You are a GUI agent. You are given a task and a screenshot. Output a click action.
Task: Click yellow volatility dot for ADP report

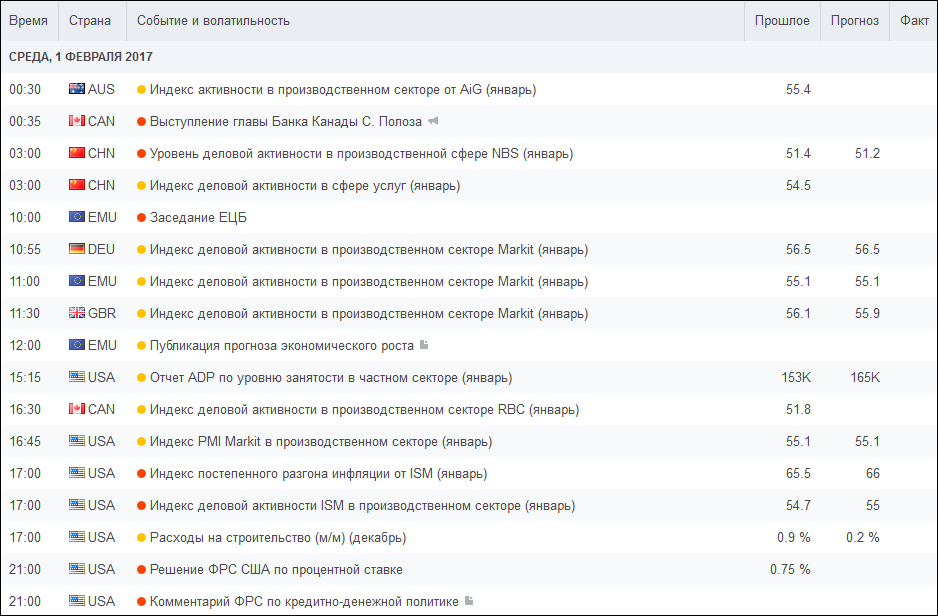pos(142,377)
